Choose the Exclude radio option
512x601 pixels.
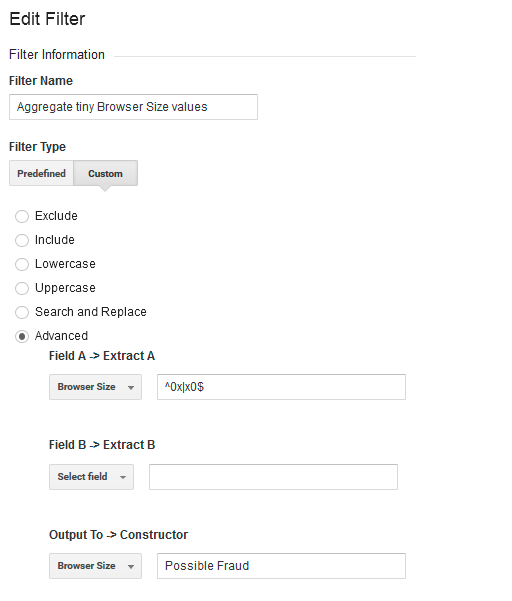[x=22, y=216]
